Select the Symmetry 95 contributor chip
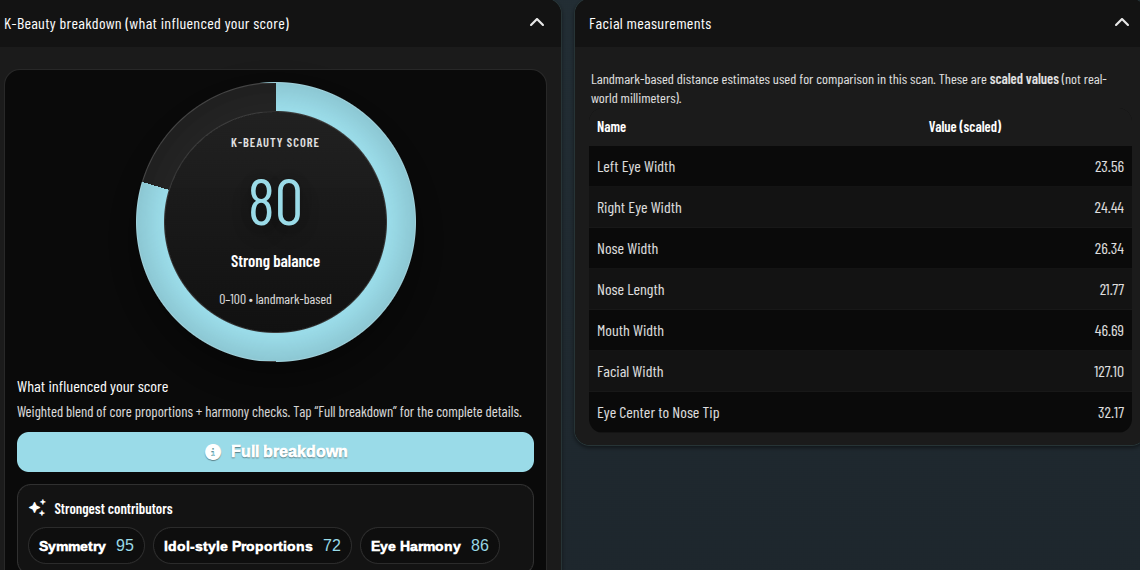Screen dimensions: 1140x570 (86, 546)
